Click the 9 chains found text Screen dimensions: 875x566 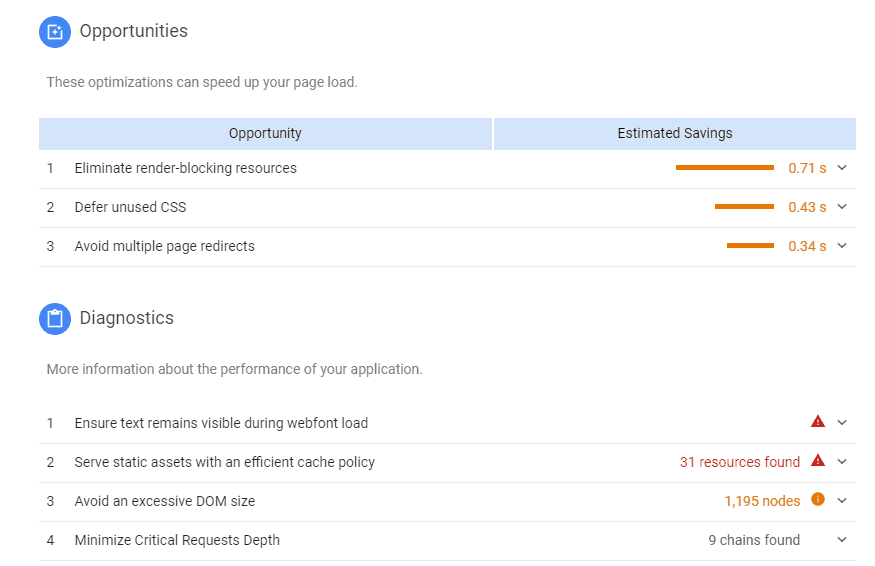(754, 540)
